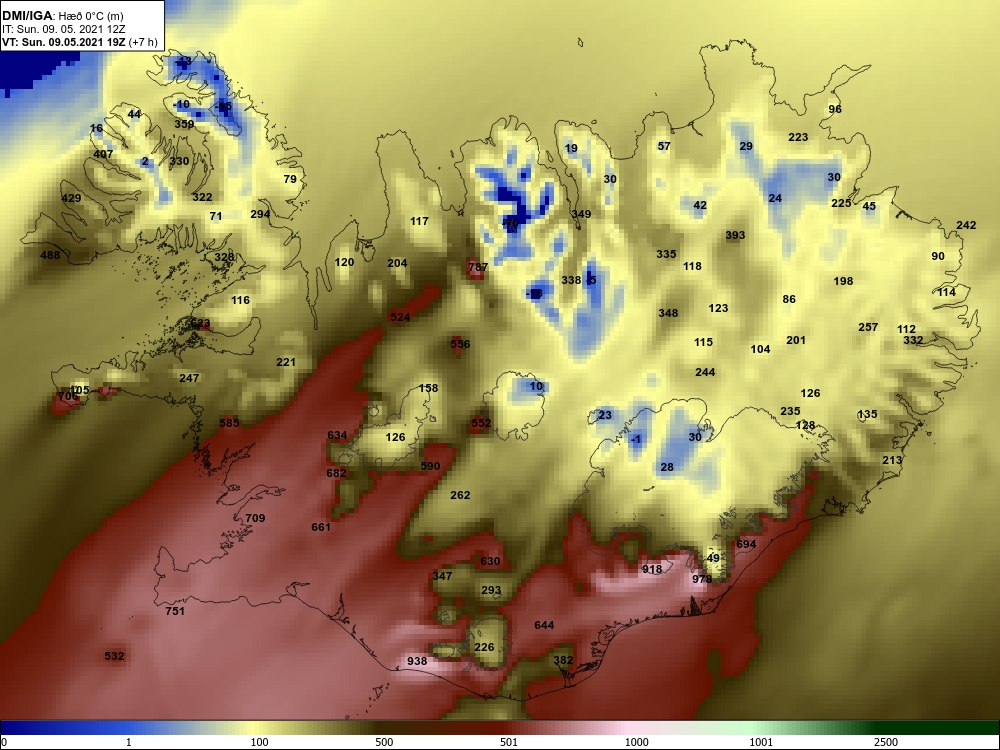Select the map value "79"
The width and height of the screenshot is (1000, 750).
coord(290,179)
